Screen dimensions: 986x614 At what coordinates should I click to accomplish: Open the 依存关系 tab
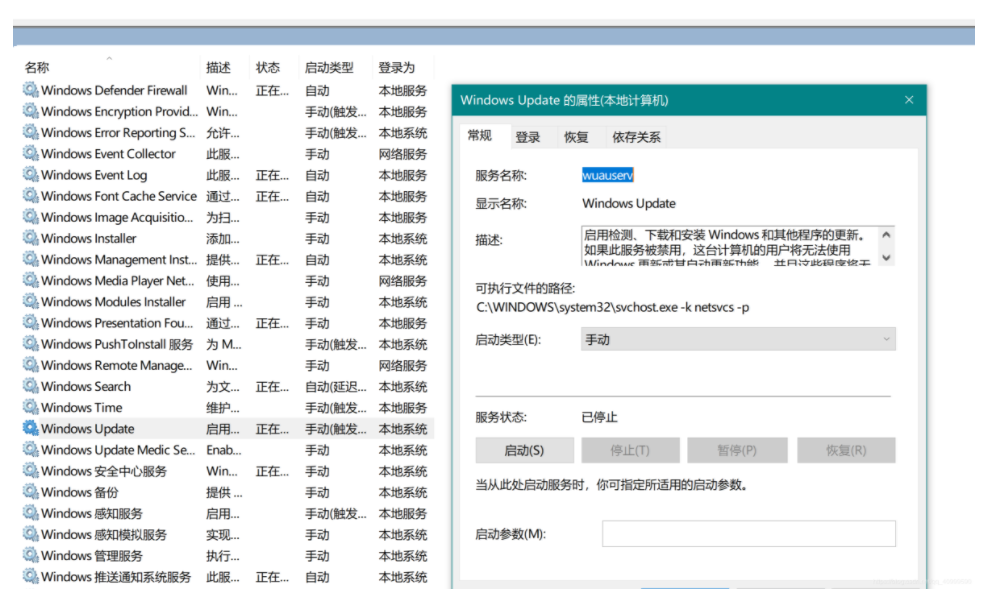point(636,137)
